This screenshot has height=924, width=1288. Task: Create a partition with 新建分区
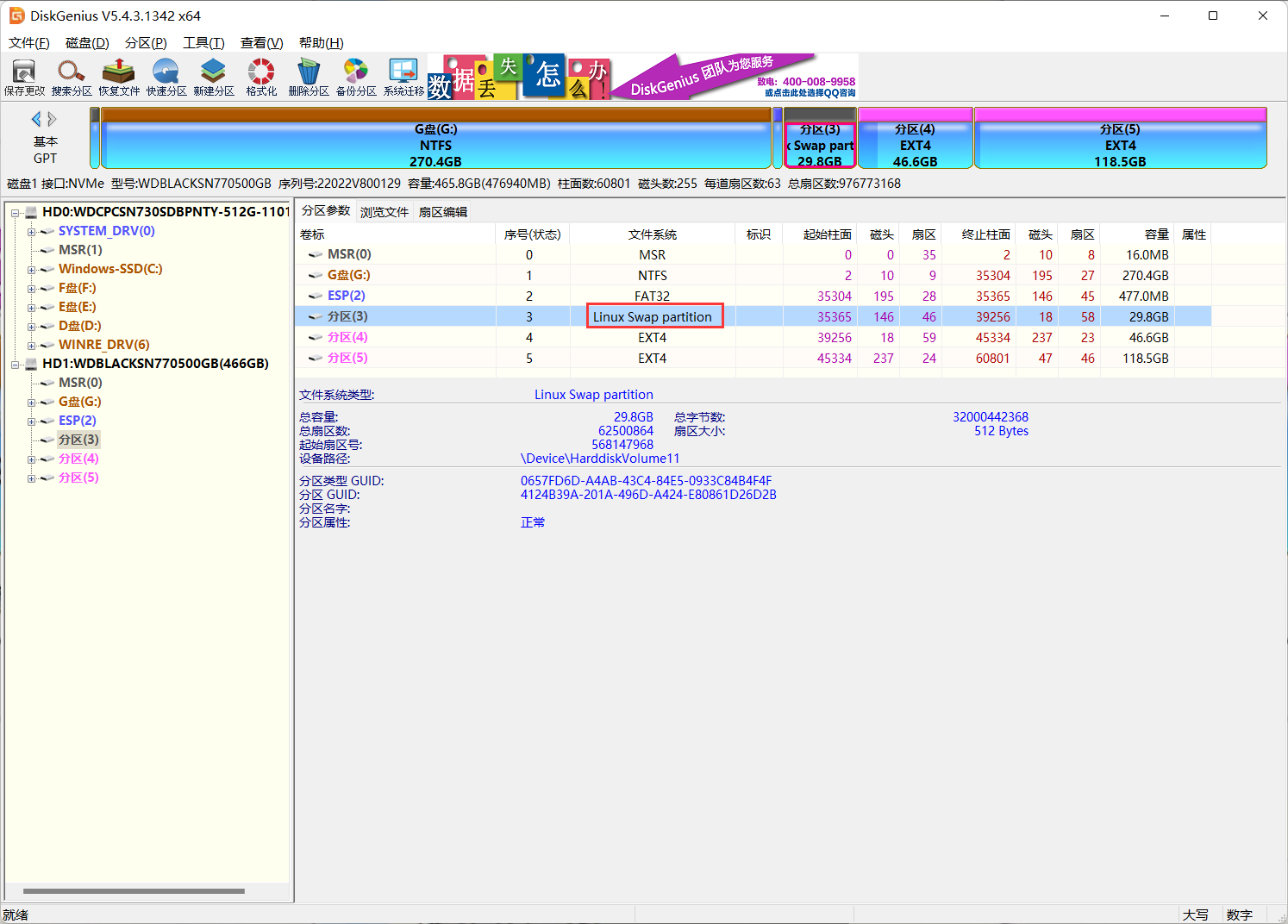(214, 78)
